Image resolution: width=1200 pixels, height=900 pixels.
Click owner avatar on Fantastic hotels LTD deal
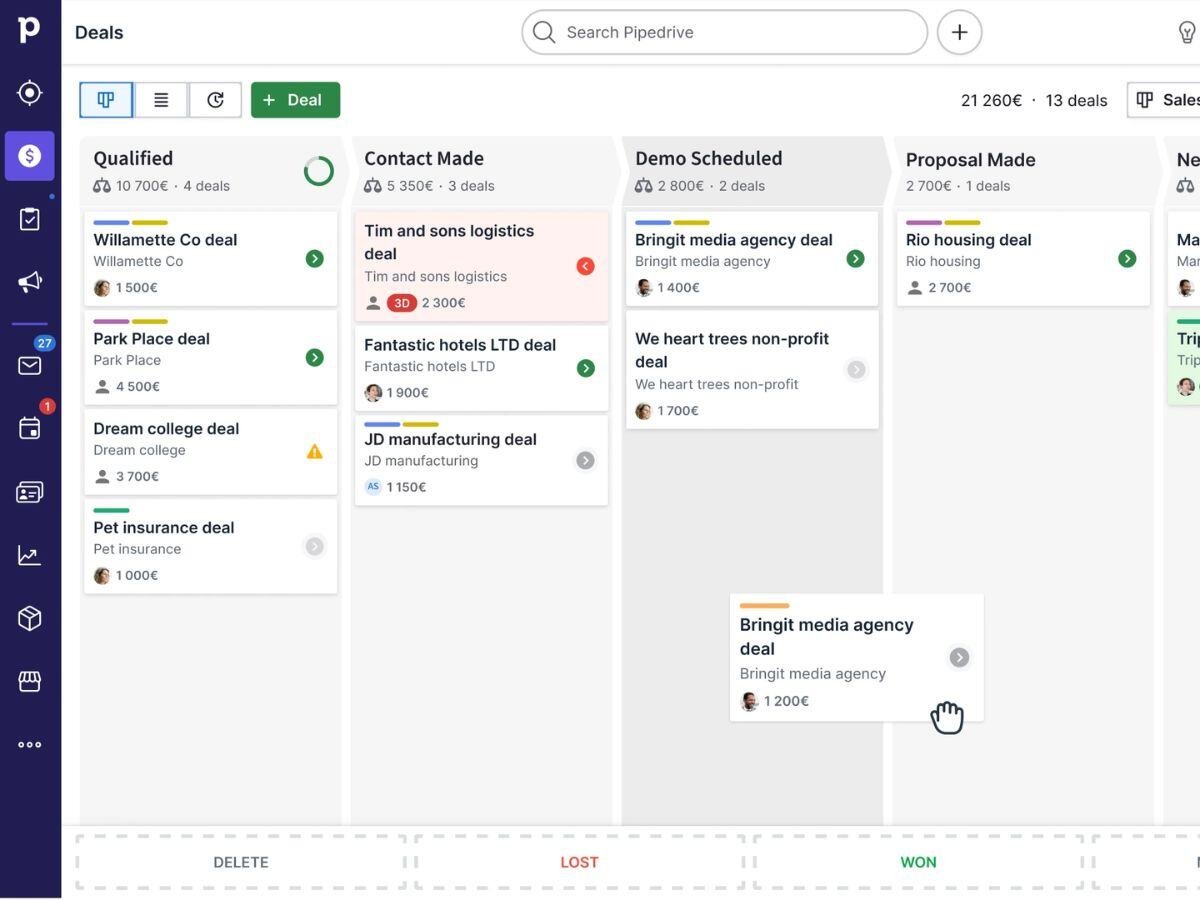coord(373,393)
